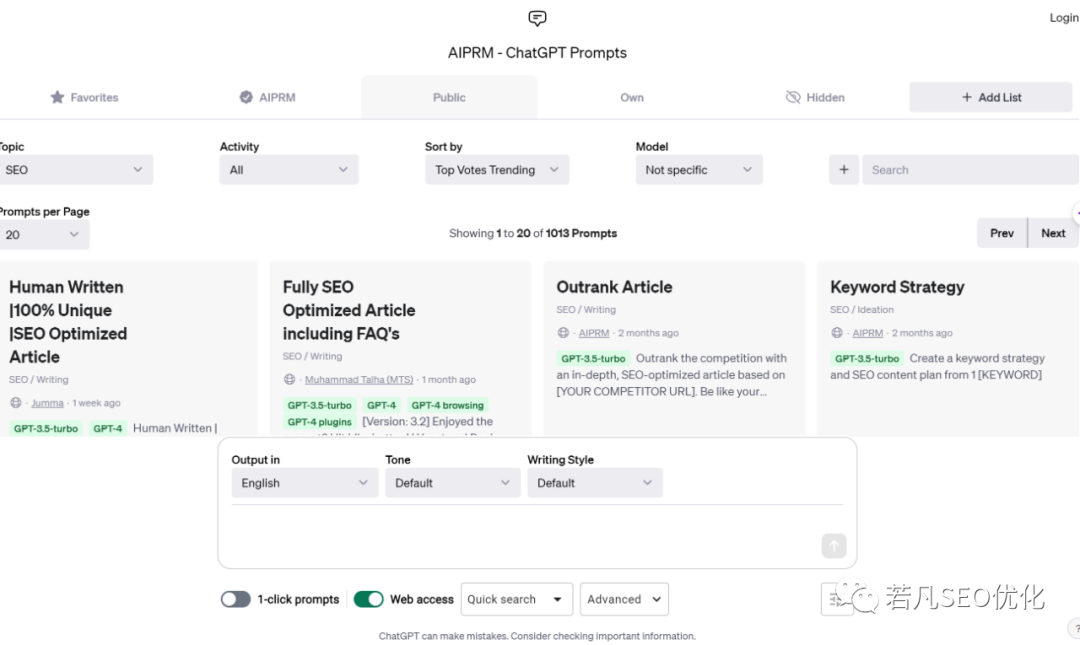Disable the Web access switch

point(368,600)
